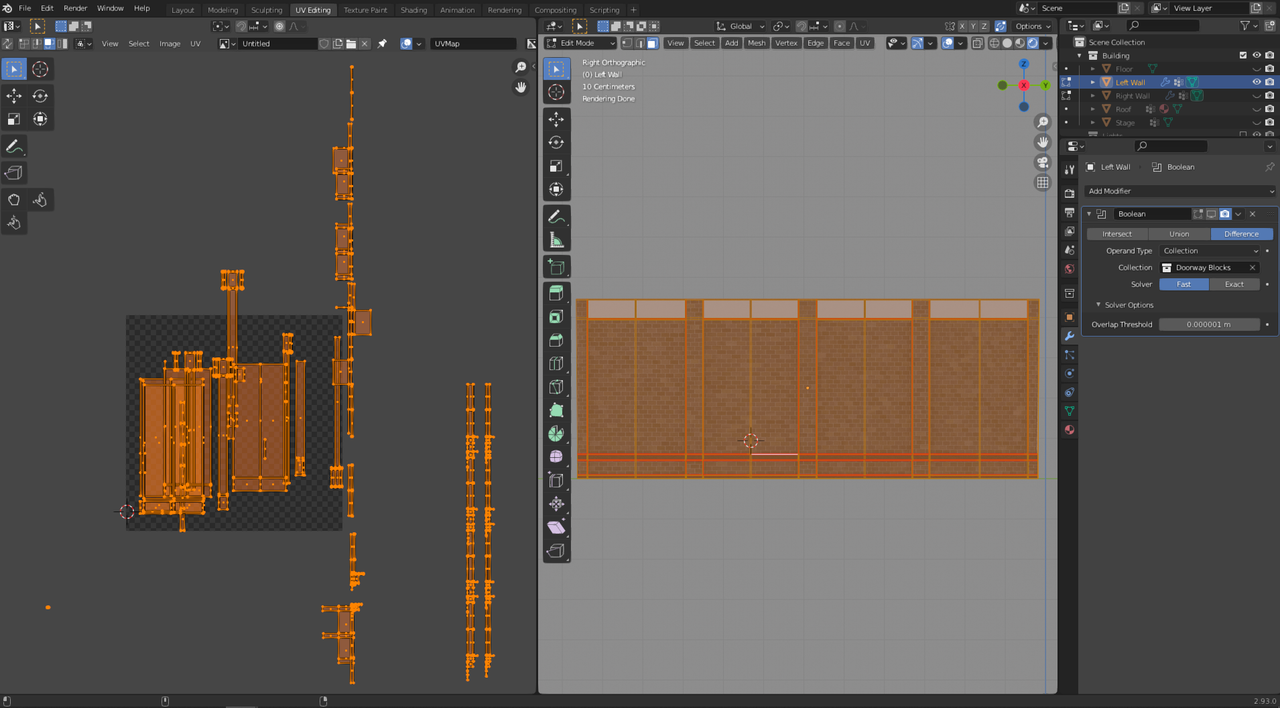Toggle camera view in 3D viewport
1280x708 pixels.
1043,162
